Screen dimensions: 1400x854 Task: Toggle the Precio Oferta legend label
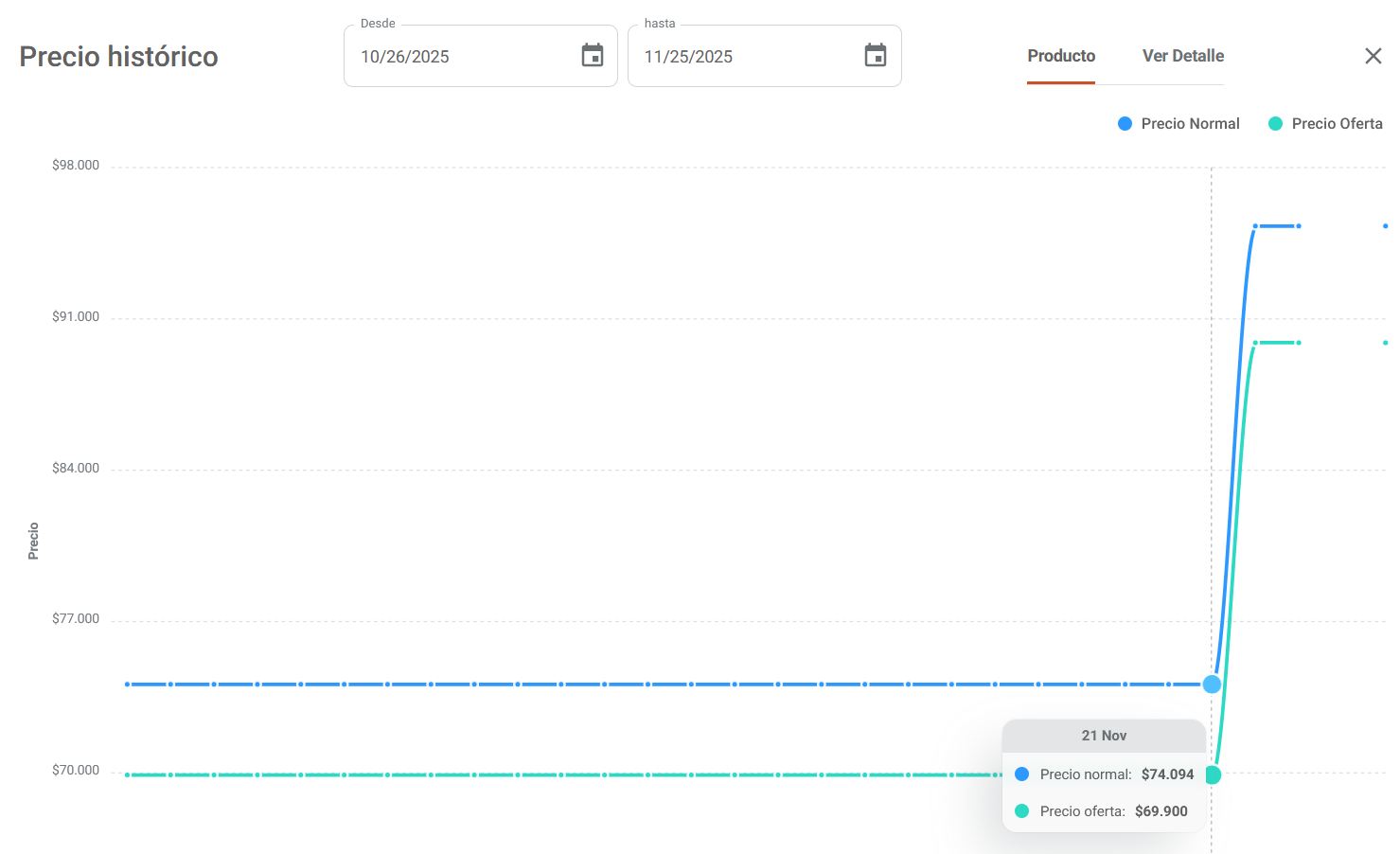click(1337, 124)
